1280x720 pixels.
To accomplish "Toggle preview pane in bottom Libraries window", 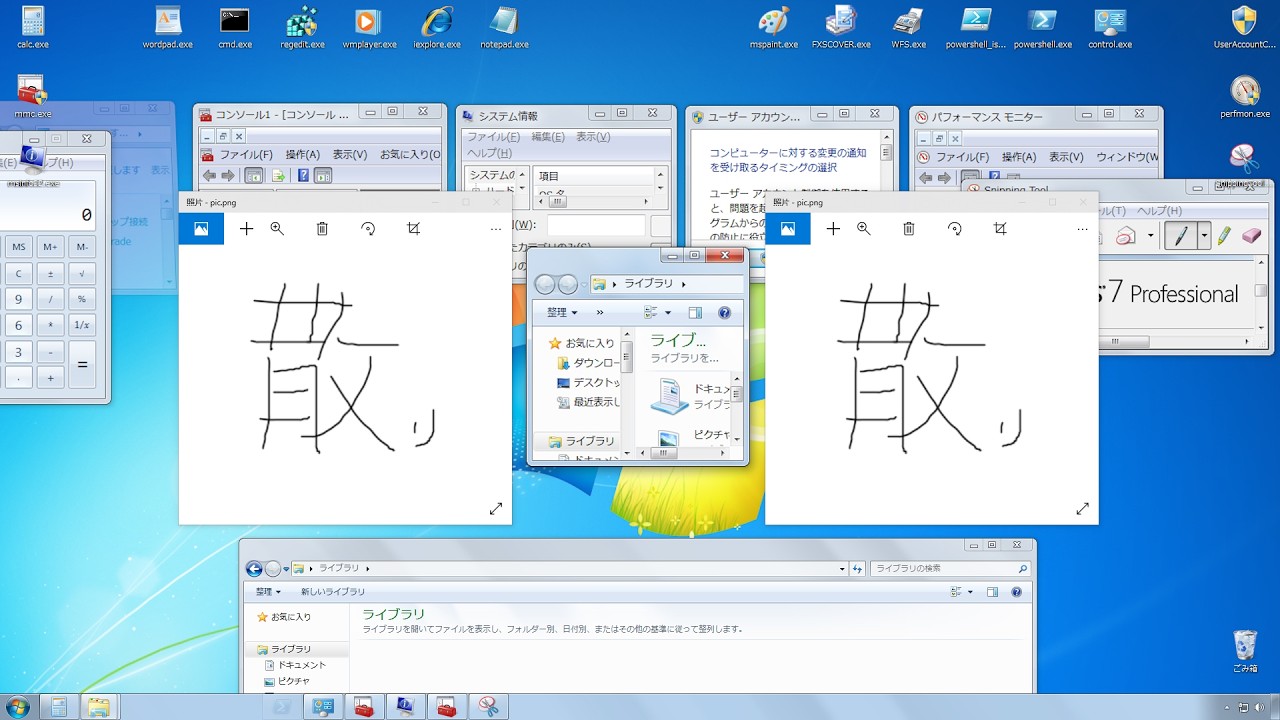I will (x=992, y=592).
